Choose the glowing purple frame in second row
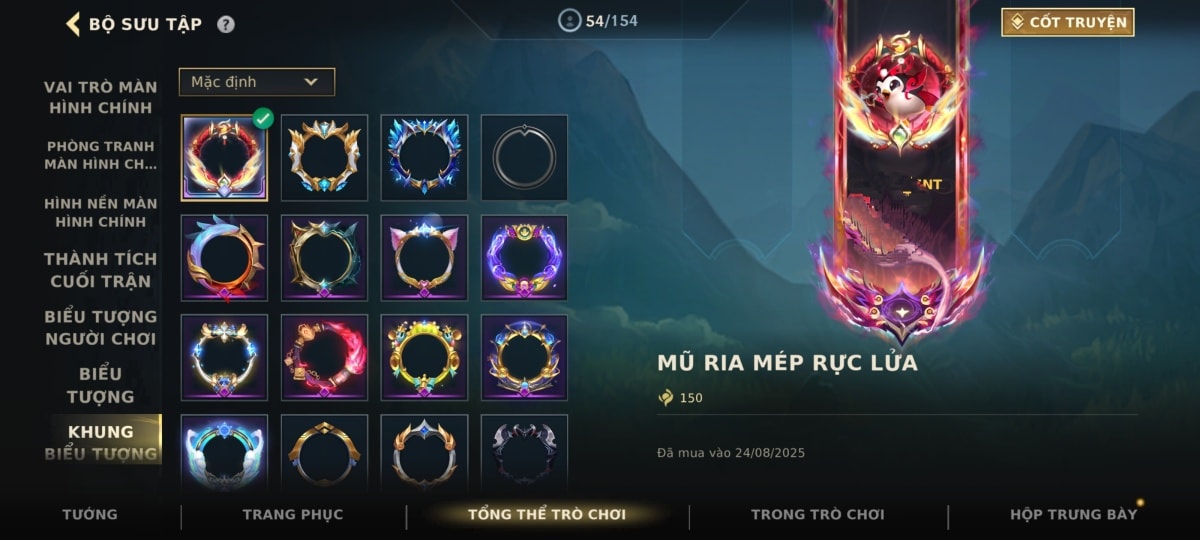Screen dimensions: 1200x540 pos(524,257)
